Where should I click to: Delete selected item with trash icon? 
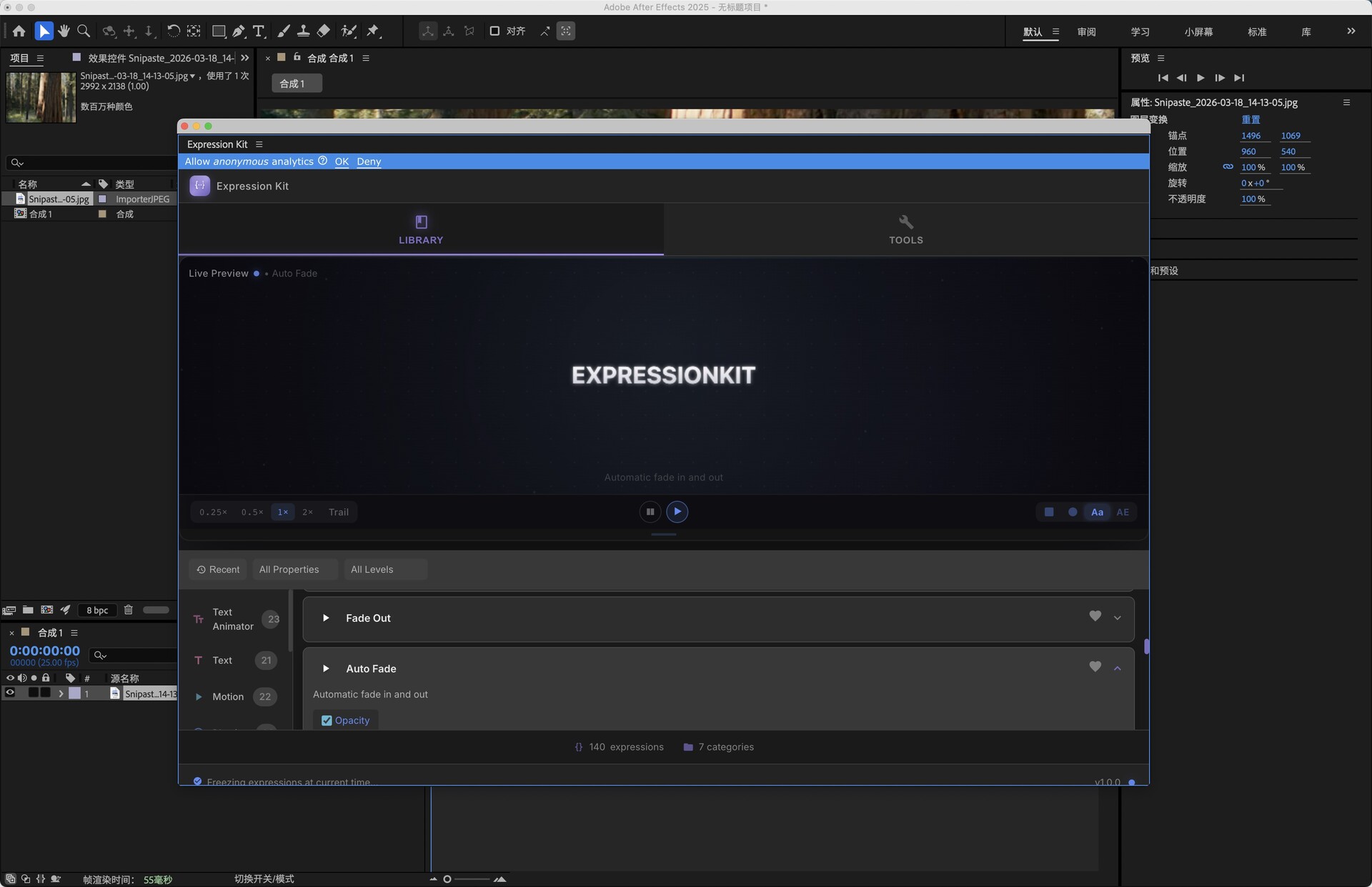pos(129,610)
